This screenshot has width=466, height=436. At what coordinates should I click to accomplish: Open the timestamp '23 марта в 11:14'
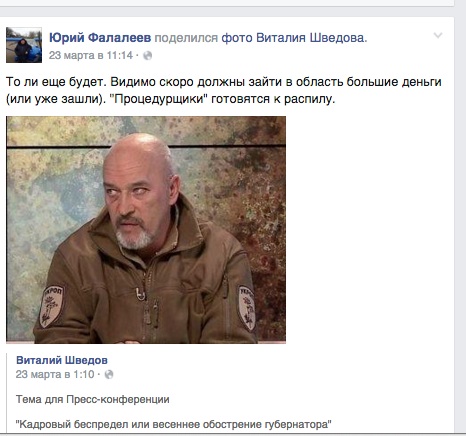coord(91,55)
